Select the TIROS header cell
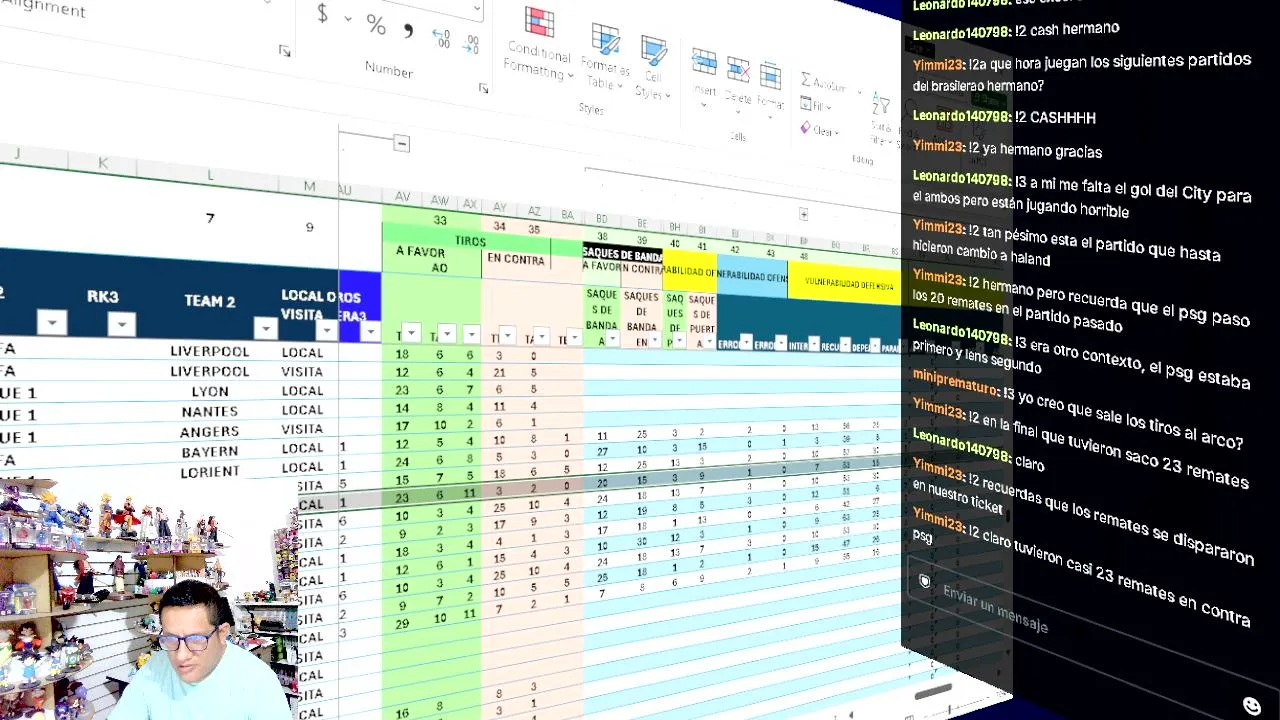1280x720 pixels. tap(470, 241)
